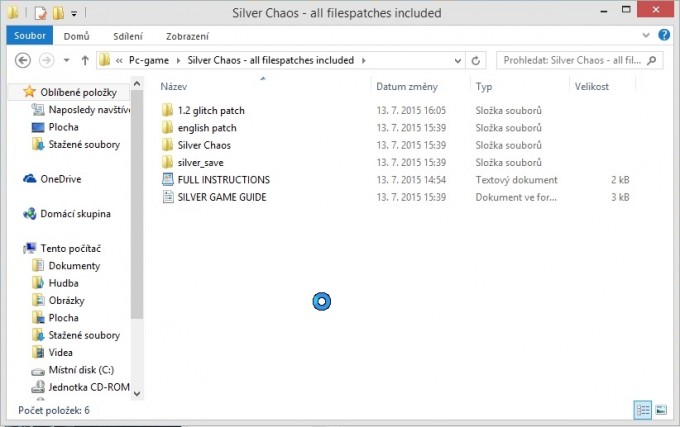Open Místní disk (C:) in sidebar

[81, 370]
